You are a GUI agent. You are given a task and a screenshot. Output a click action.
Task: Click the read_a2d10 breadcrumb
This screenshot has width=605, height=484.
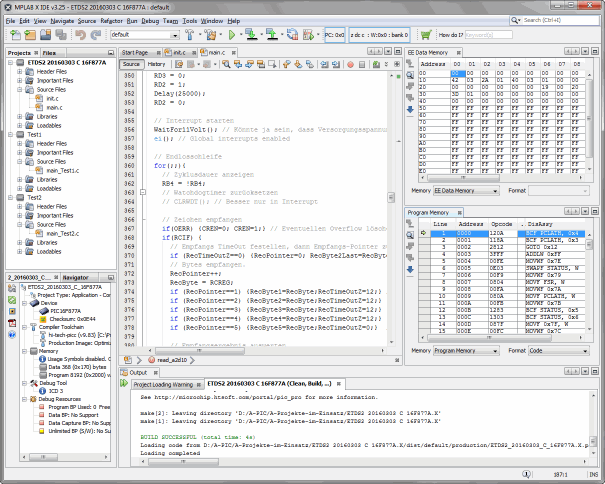point(172,360)
